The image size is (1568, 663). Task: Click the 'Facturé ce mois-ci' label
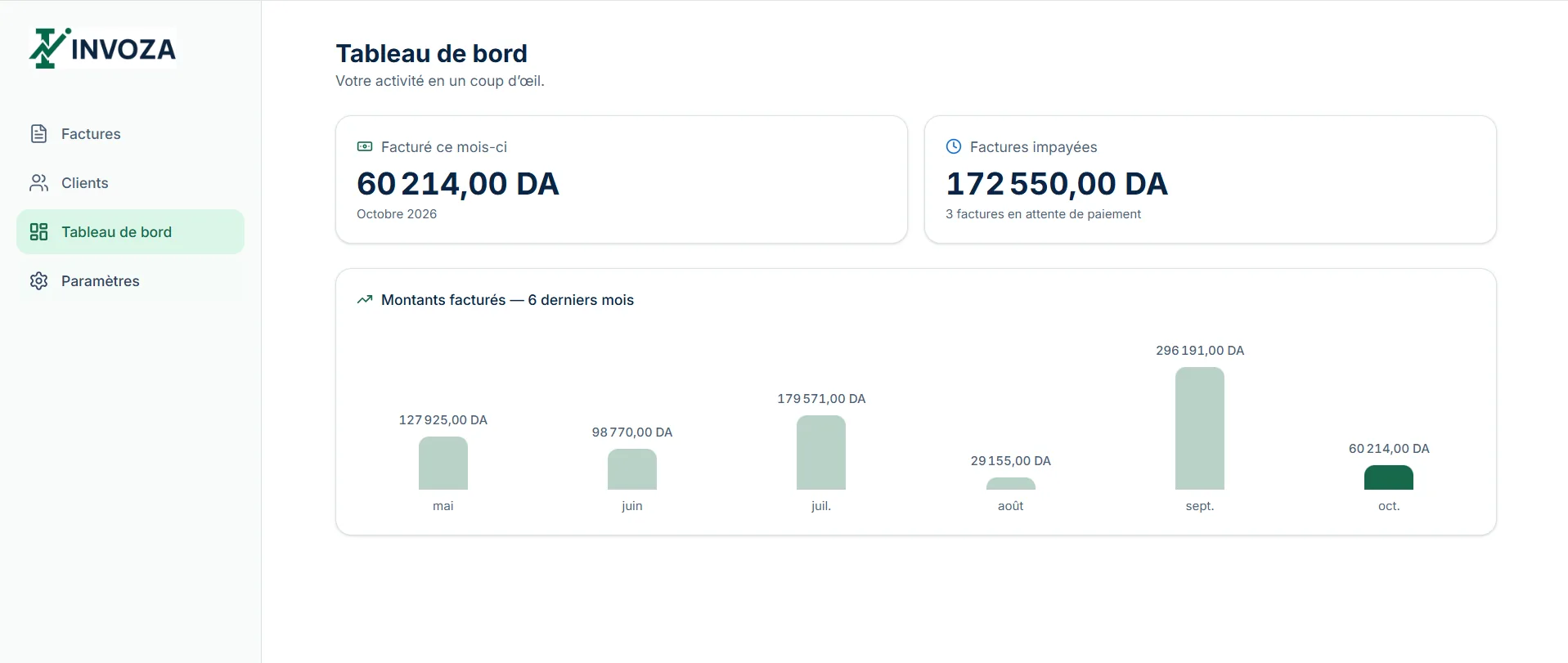[x=444, y=147]
